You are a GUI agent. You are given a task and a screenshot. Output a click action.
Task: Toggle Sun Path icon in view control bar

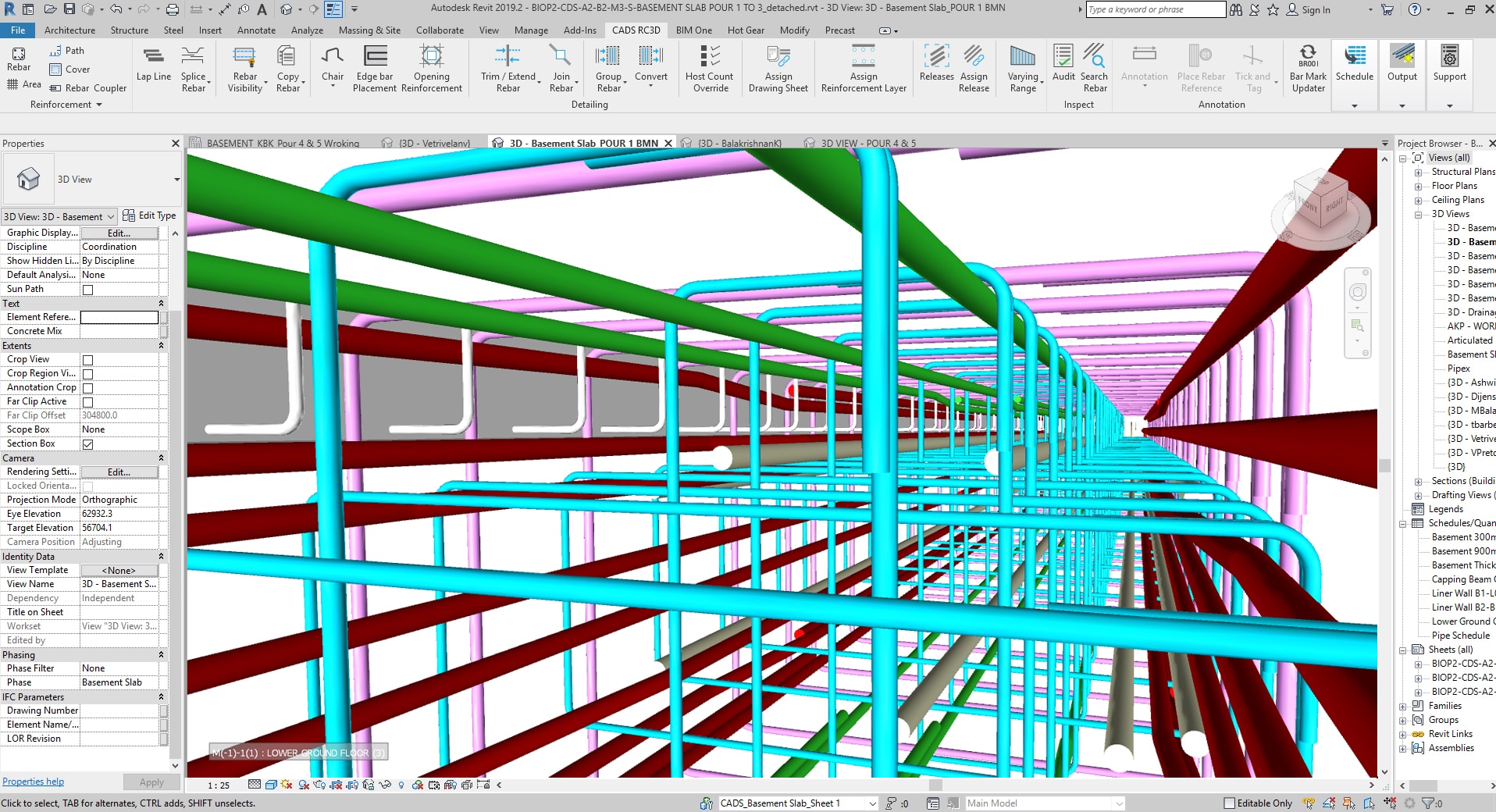click(287, 785)
